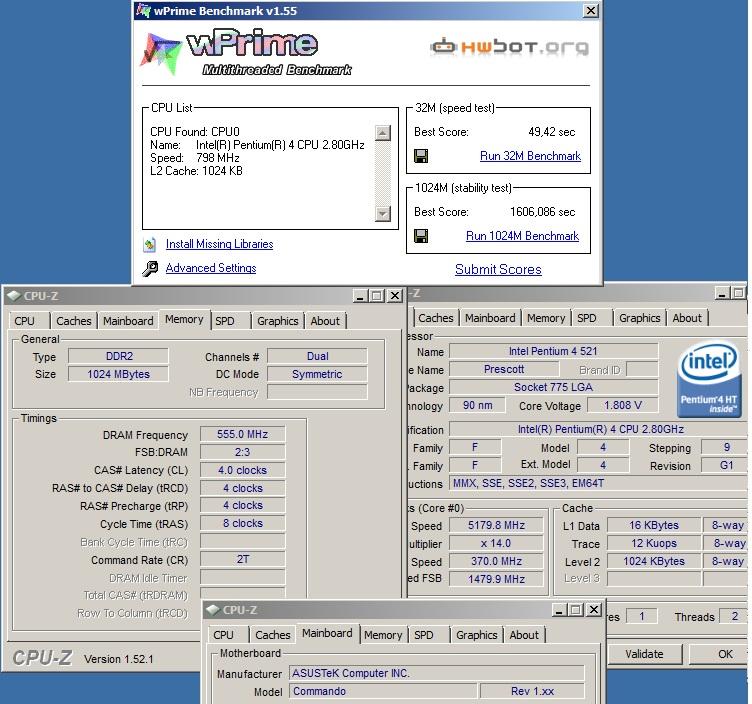Click the FSB:DRAM 2:3 field

242,452
